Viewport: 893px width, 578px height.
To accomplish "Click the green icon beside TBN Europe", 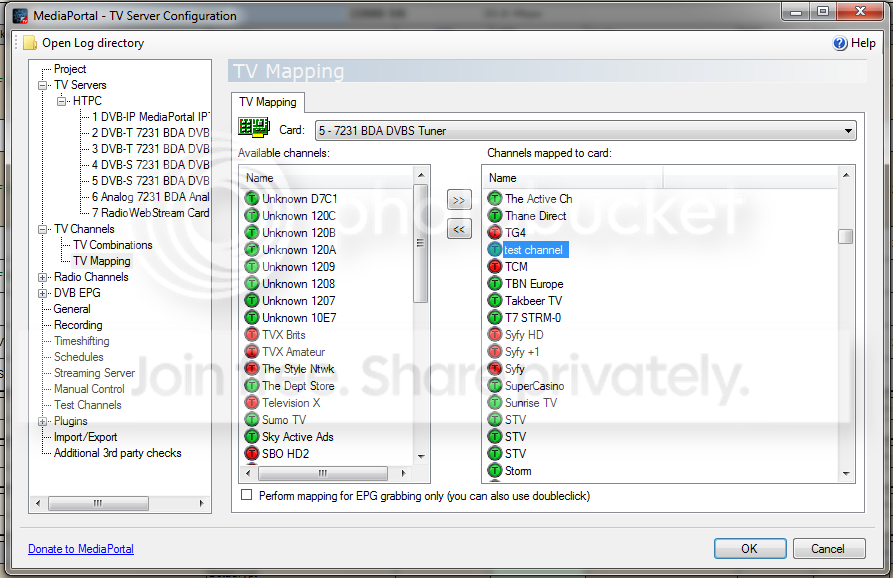I will coord(494,284).
